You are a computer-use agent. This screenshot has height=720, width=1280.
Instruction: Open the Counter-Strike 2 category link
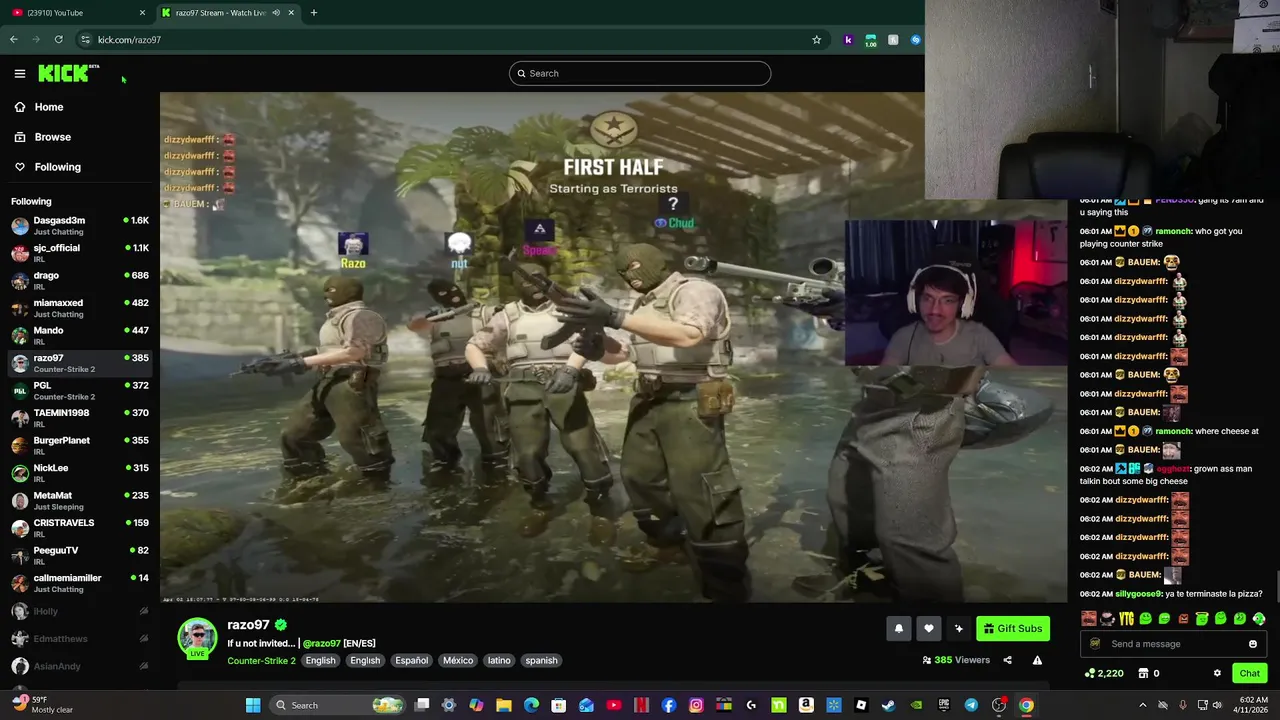261,660
